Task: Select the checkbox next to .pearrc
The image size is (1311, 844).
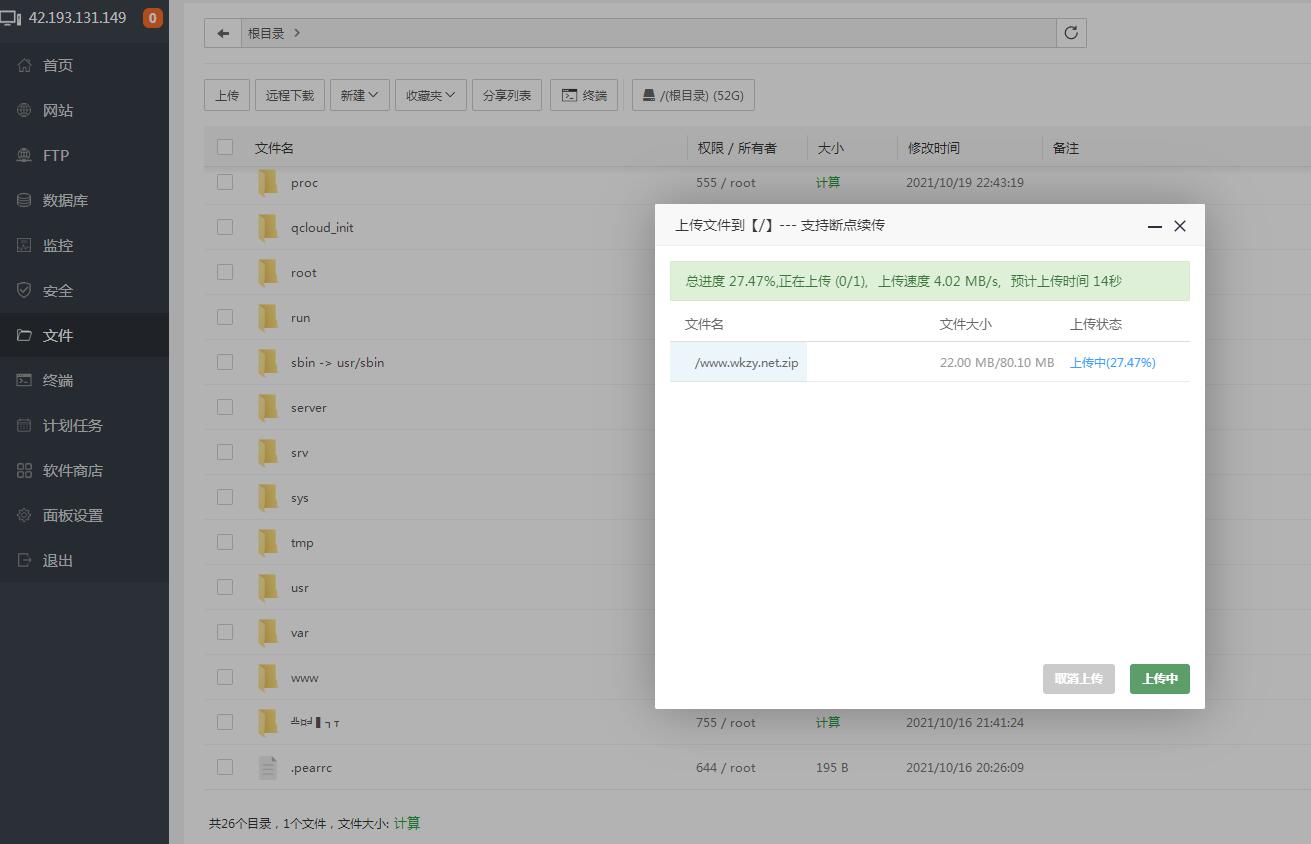Action: [225, 767]
